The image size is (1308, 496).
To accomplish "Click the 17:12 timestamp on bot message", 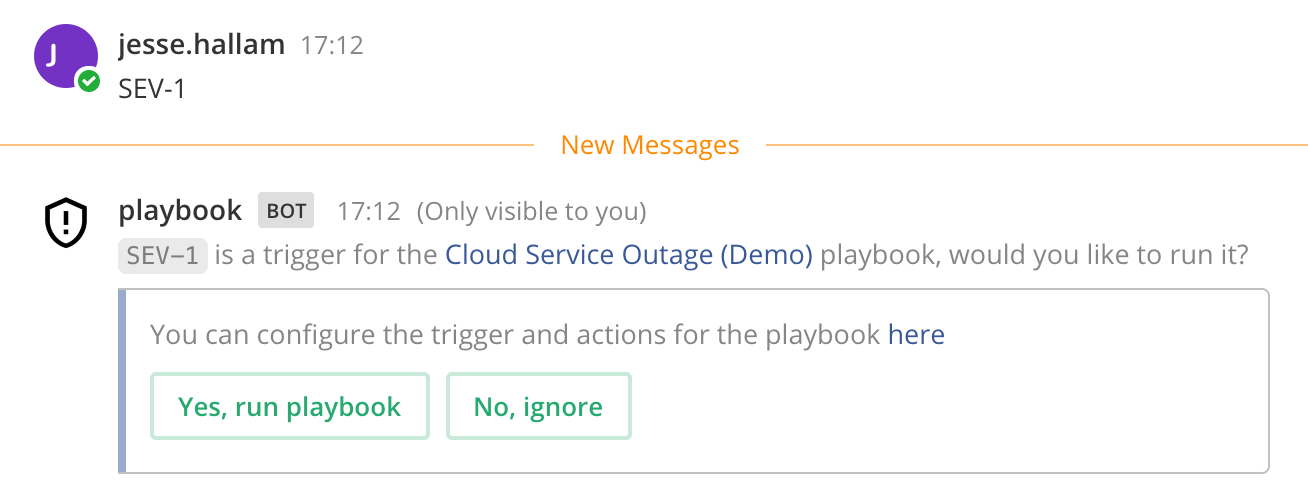I will [368, 212].
